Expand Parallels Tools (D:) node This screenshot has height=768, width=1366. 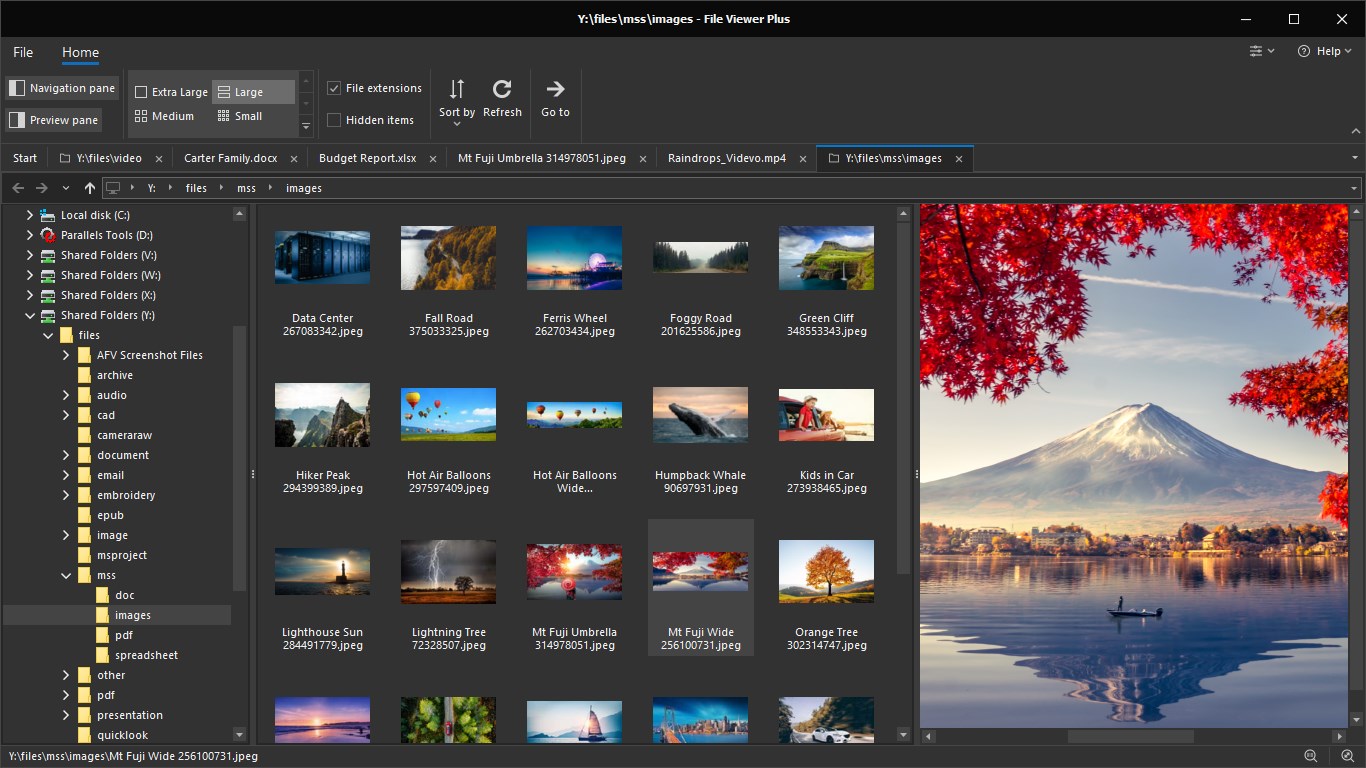[30, 235]
